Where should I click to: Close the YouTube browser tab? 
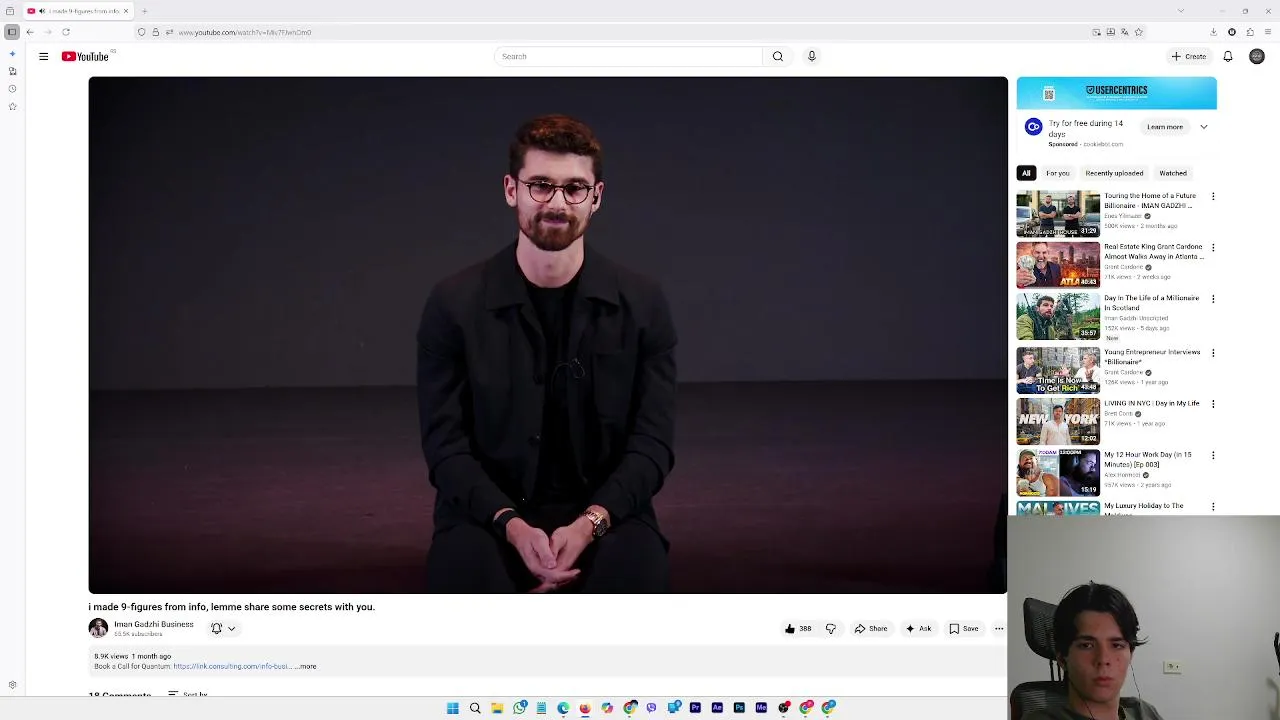[125, 11]
